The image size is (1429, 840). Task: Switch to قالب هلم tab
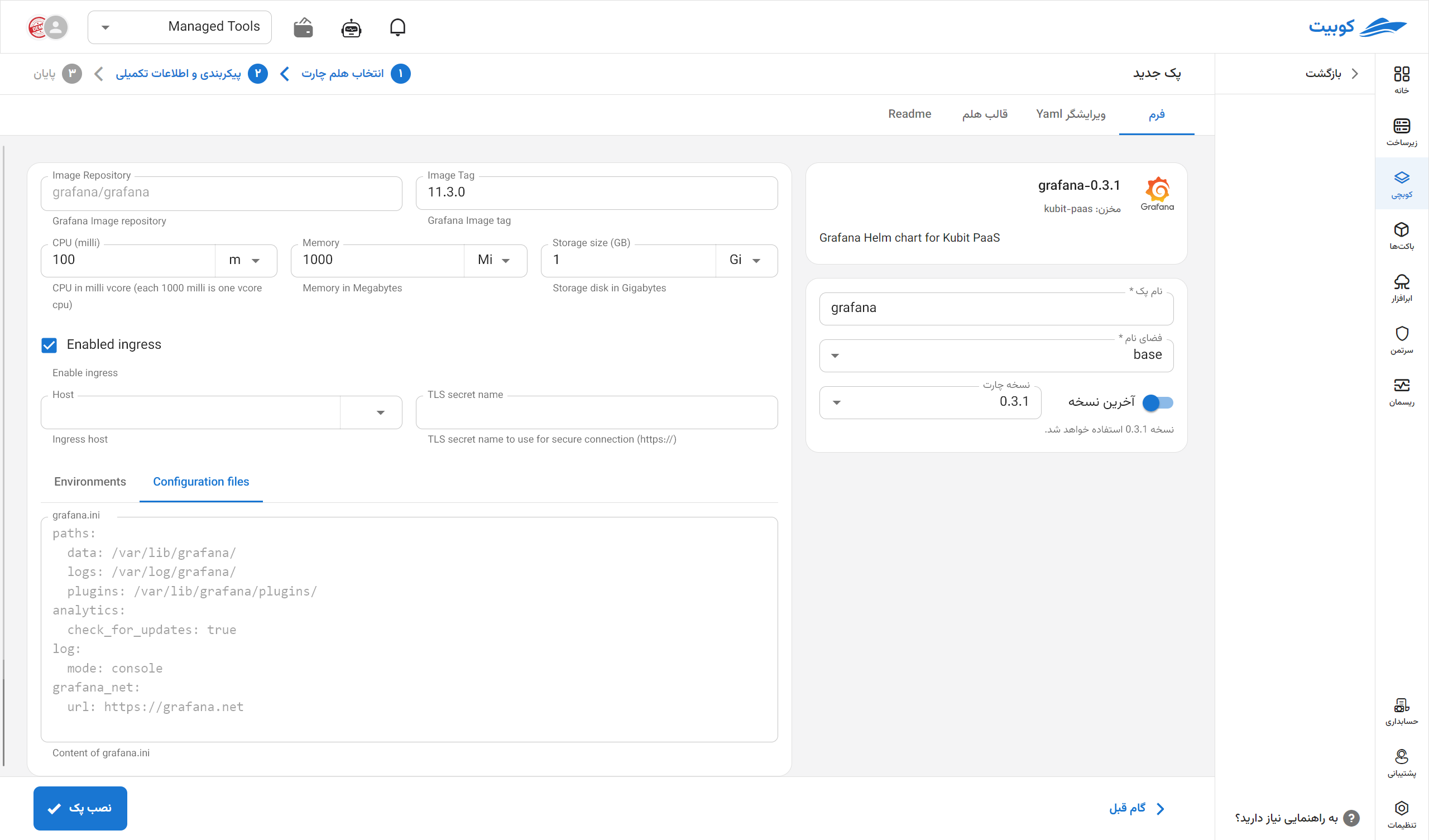pyautogui.click(x=985, y=114)
